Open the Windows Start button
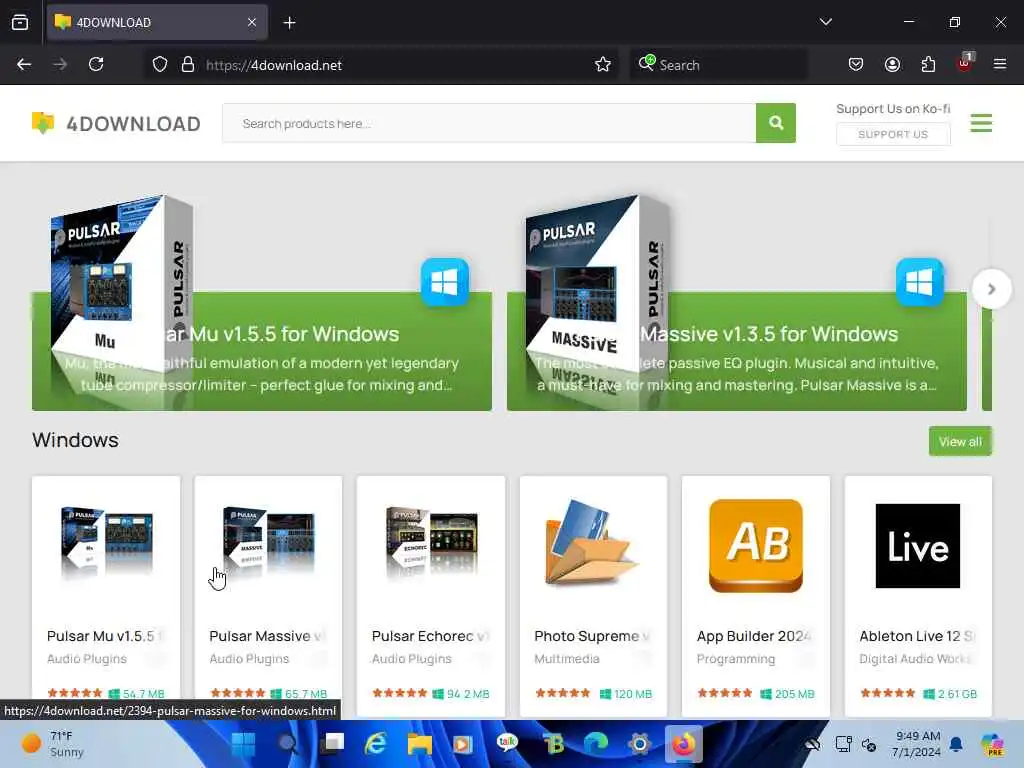Screen dimensions: 1024x768 coord(244,744)
